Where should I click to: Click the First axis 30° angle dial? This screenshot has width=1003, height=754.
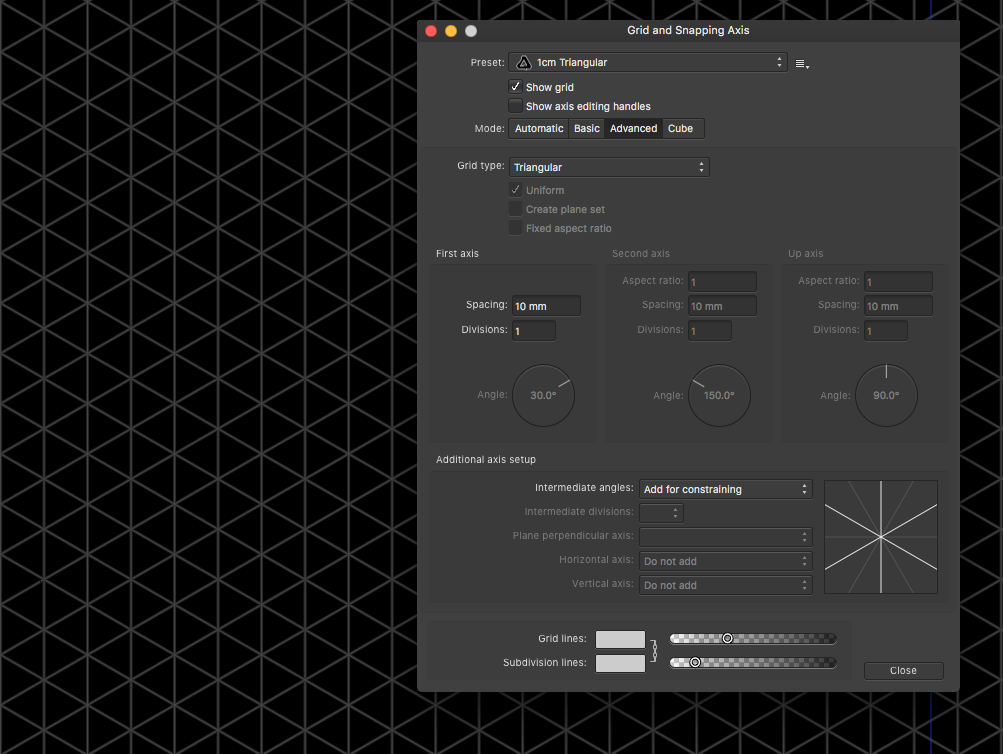click(543, 395)
